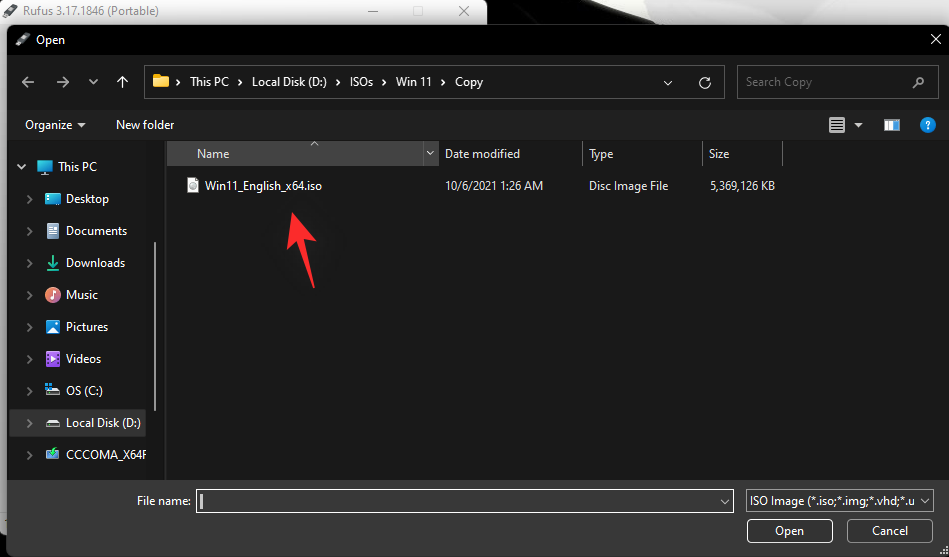Go back to previous folder
Screen dimensions: 949x557
(x=28, y=82)
